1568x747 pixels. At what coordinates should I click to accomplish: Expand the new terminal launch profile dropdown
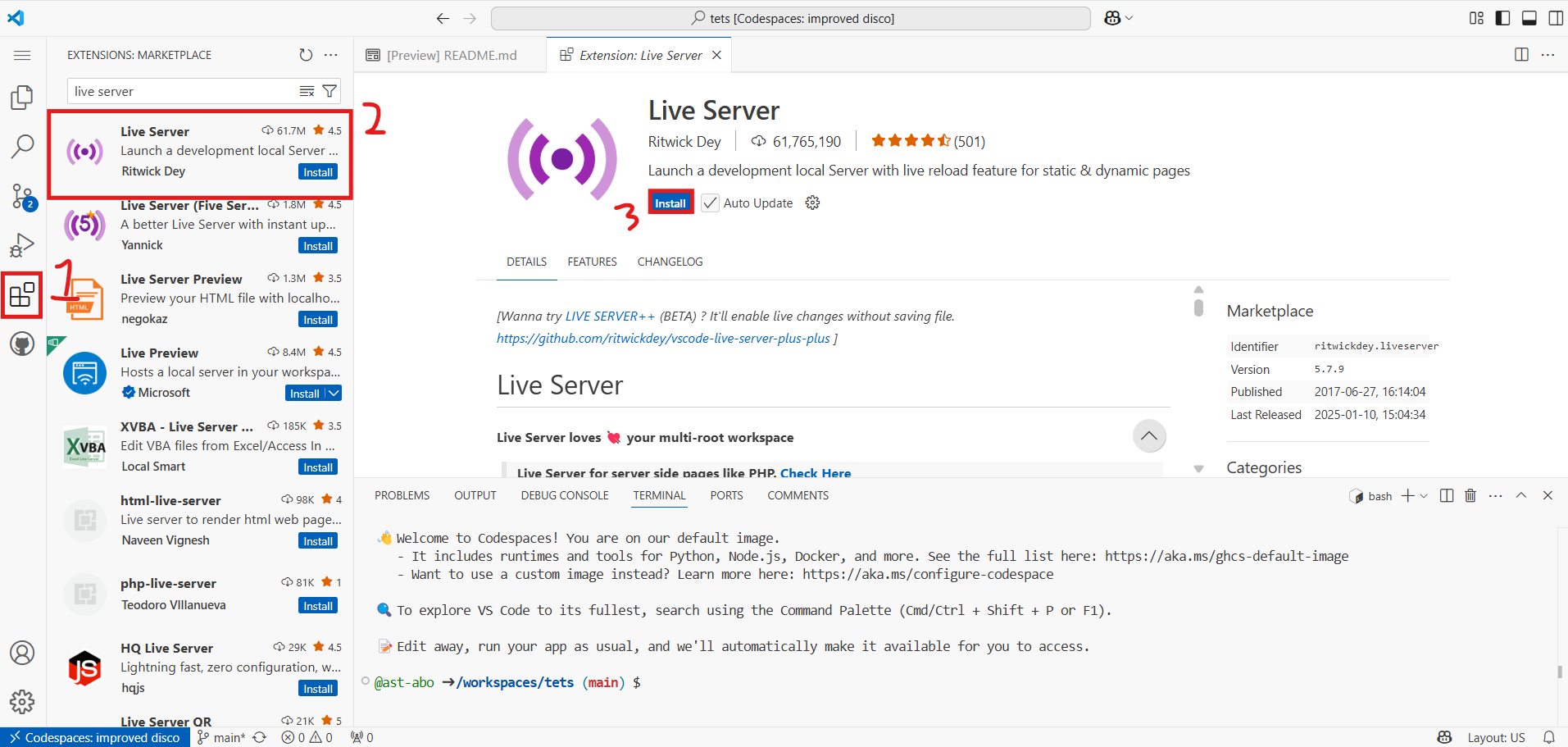coord(1424,495)
